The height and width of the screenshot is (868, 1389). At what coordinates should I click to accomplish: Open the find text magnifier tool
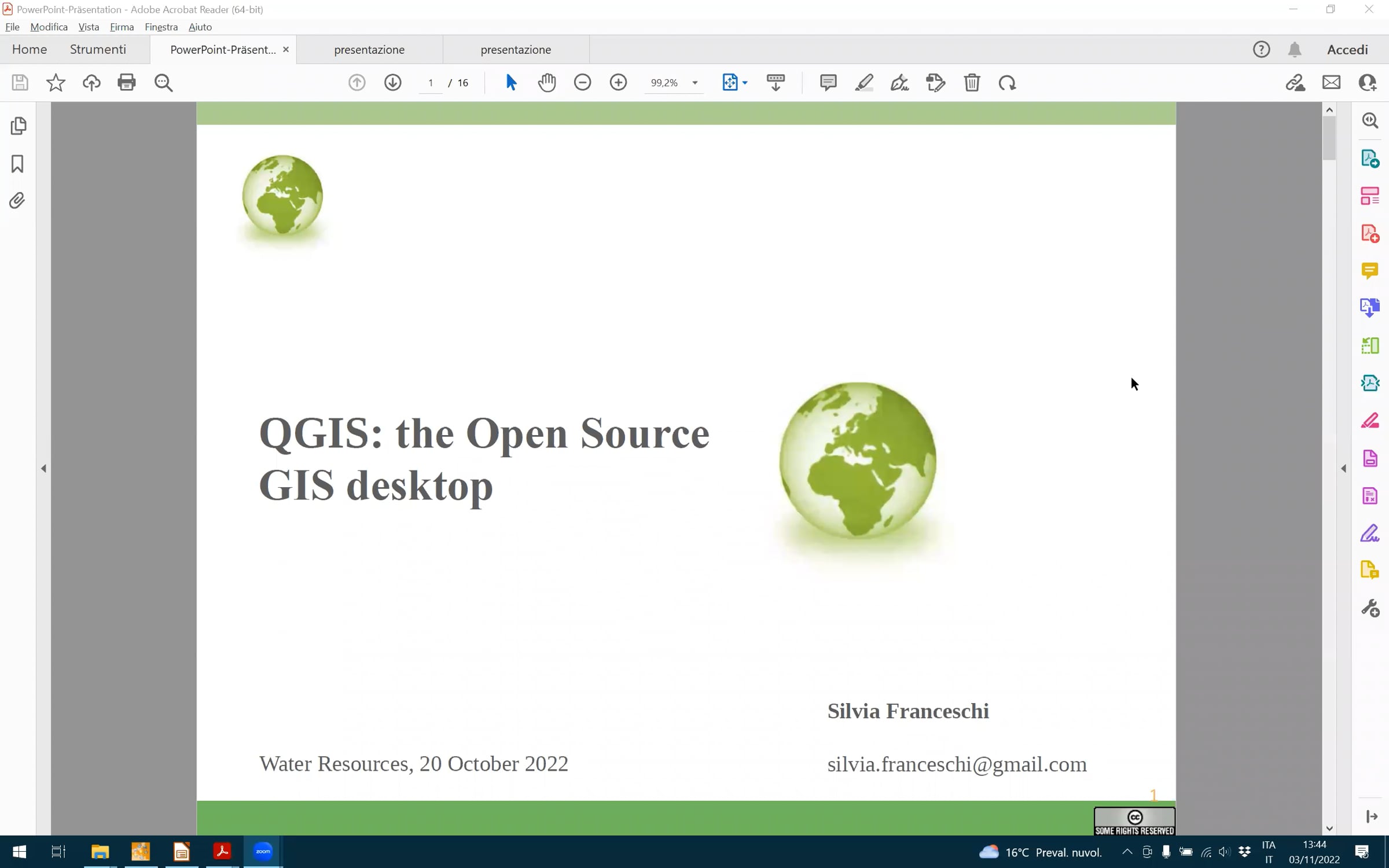(x=164, y=83)
